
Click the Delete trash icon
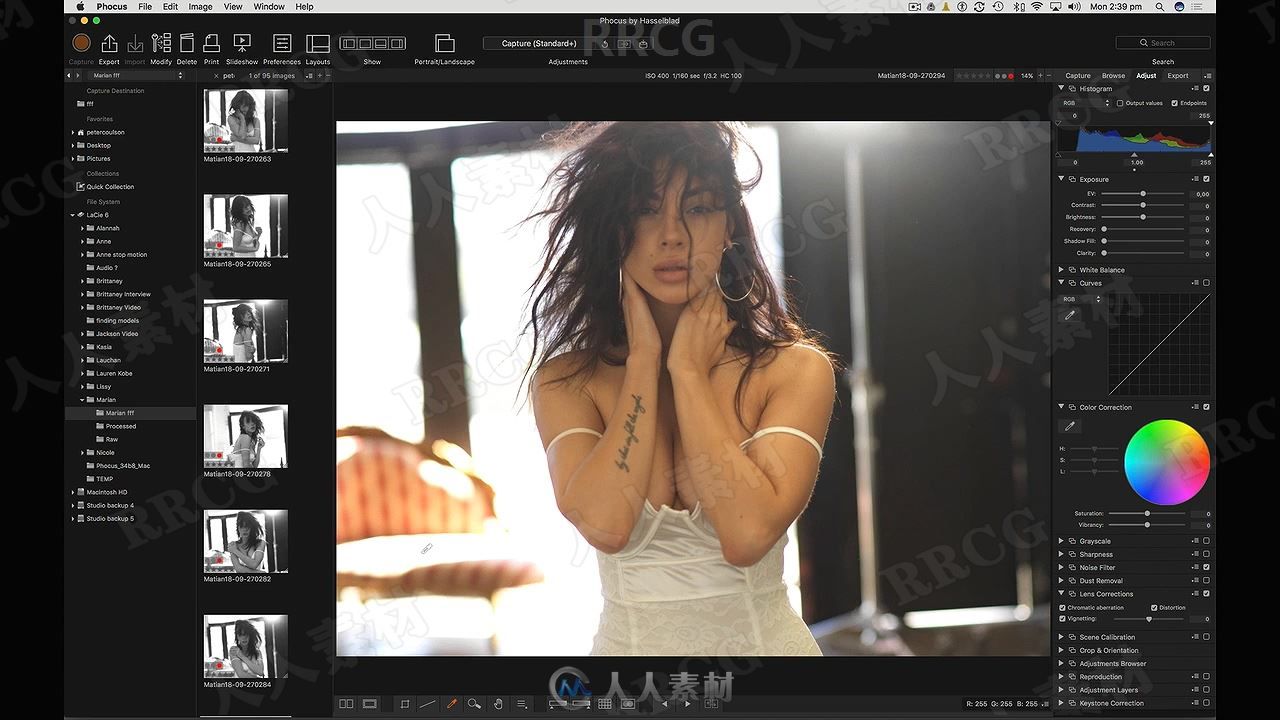(x=187, y=43)
